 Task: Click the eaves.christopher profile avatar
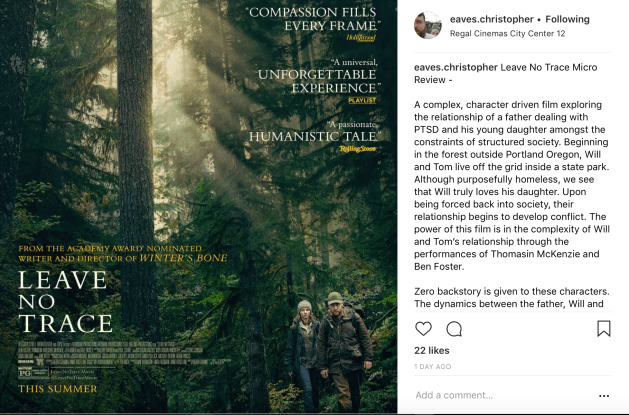coord(428,25)
